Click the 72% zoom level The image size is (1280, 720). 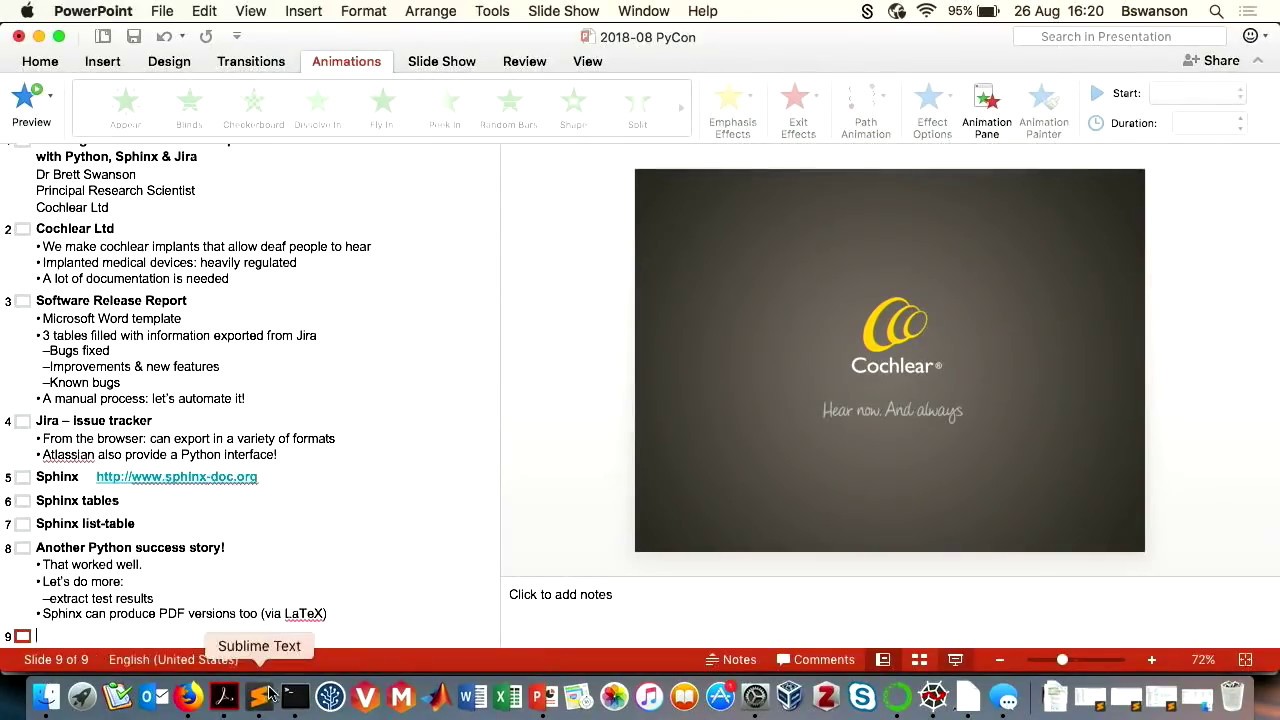[x=1203, y=660]
